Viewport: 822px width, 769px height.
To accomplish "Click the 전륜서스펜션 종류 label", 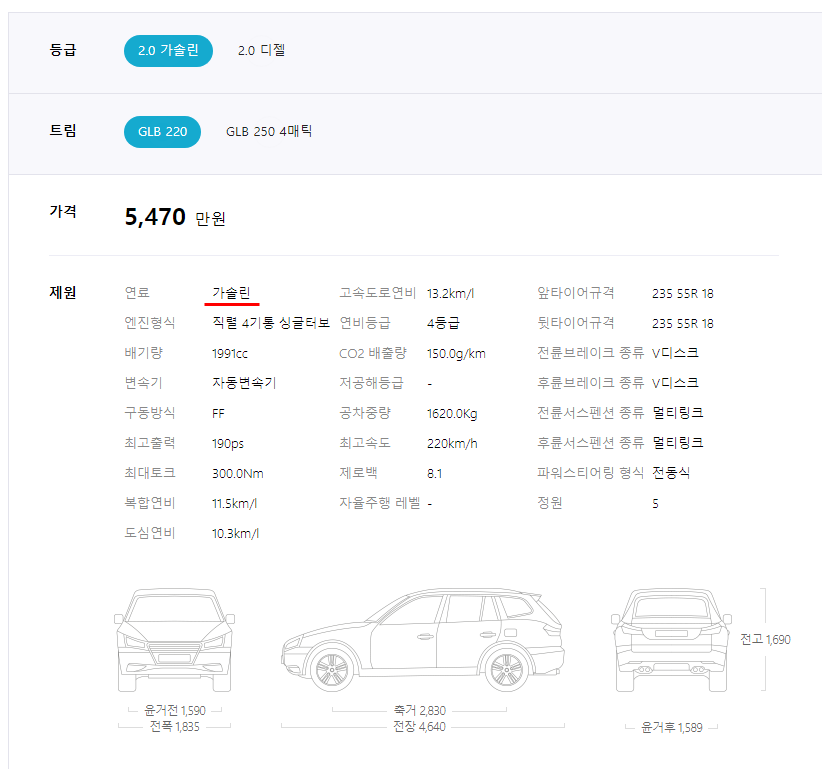I will click(x=590, y=413).
